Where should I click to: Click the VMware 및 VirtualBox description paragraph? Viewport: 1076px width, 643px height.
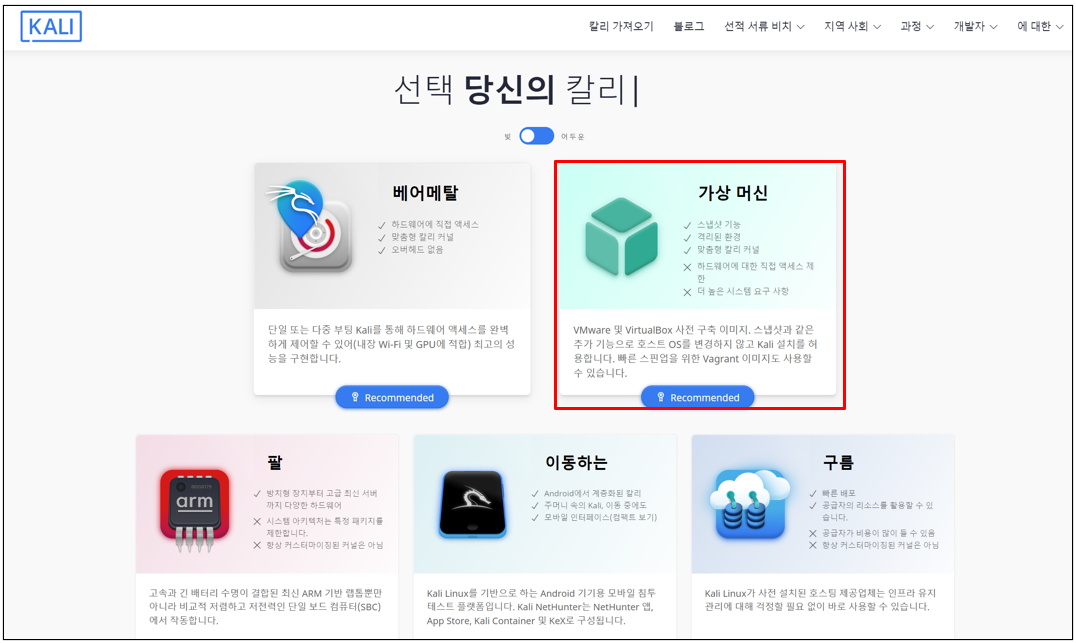695,351
